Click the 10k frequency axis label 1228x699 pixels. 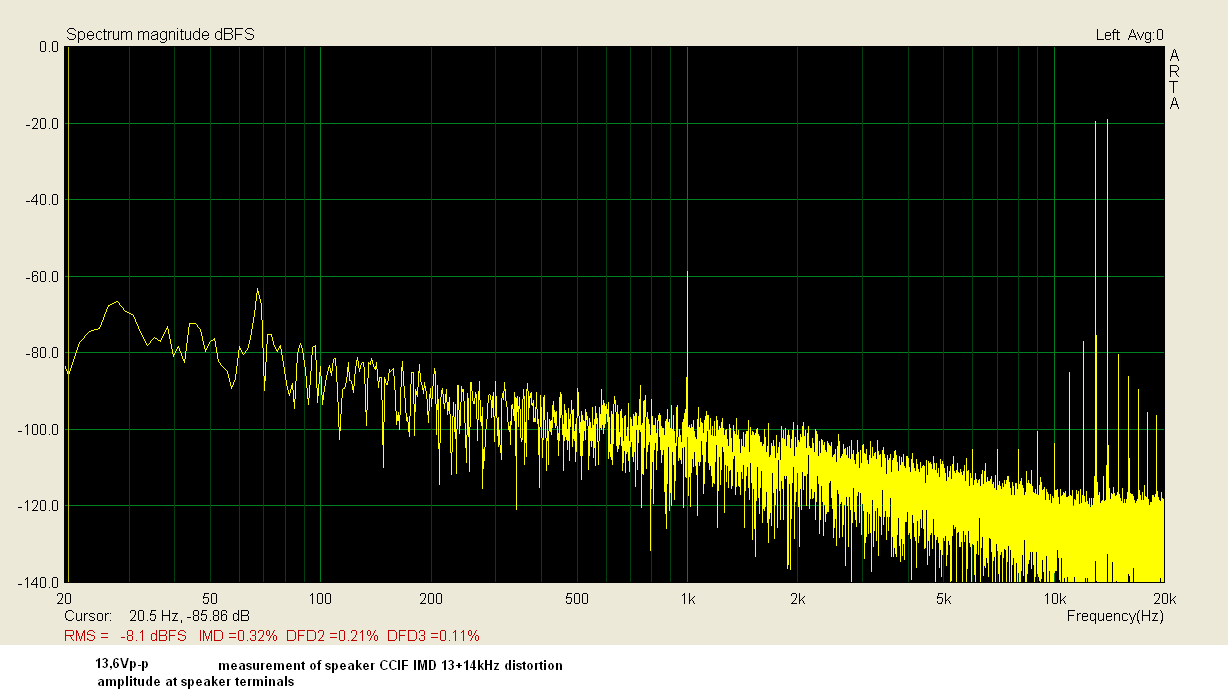click(1054, 598)
